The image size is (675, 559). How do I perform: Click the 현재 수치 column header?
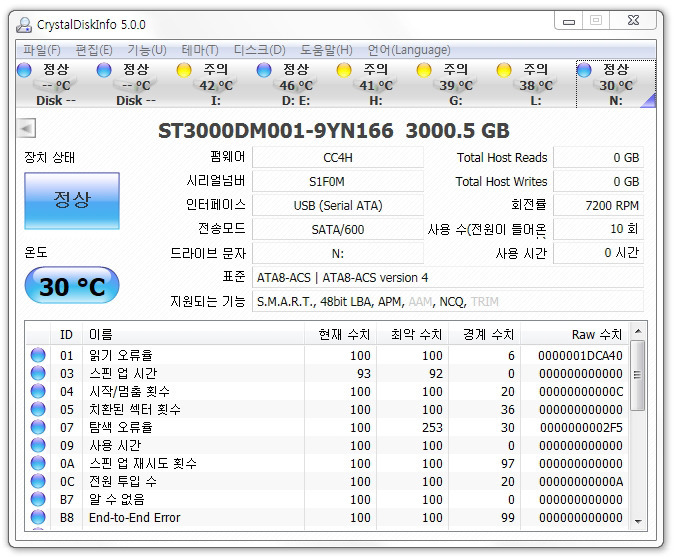pos(341,334)
